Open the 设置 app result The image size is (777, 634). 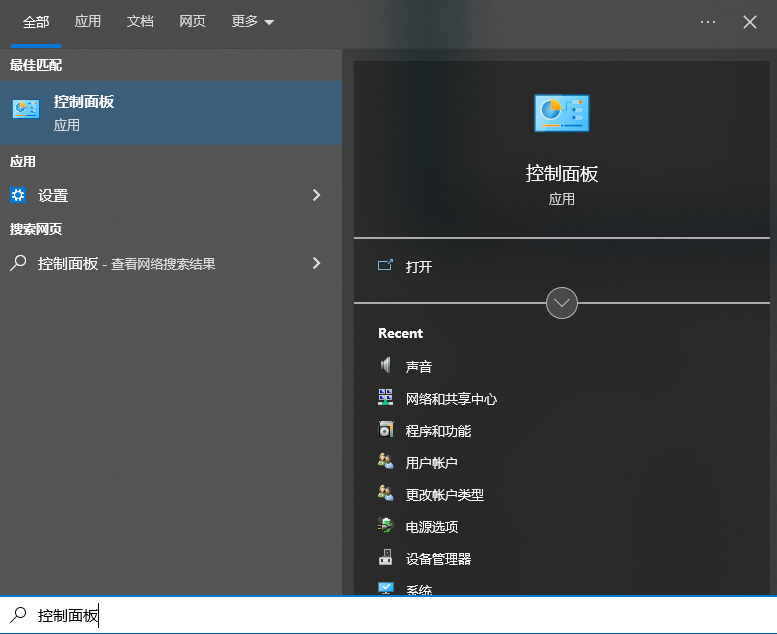click(171, 195)
